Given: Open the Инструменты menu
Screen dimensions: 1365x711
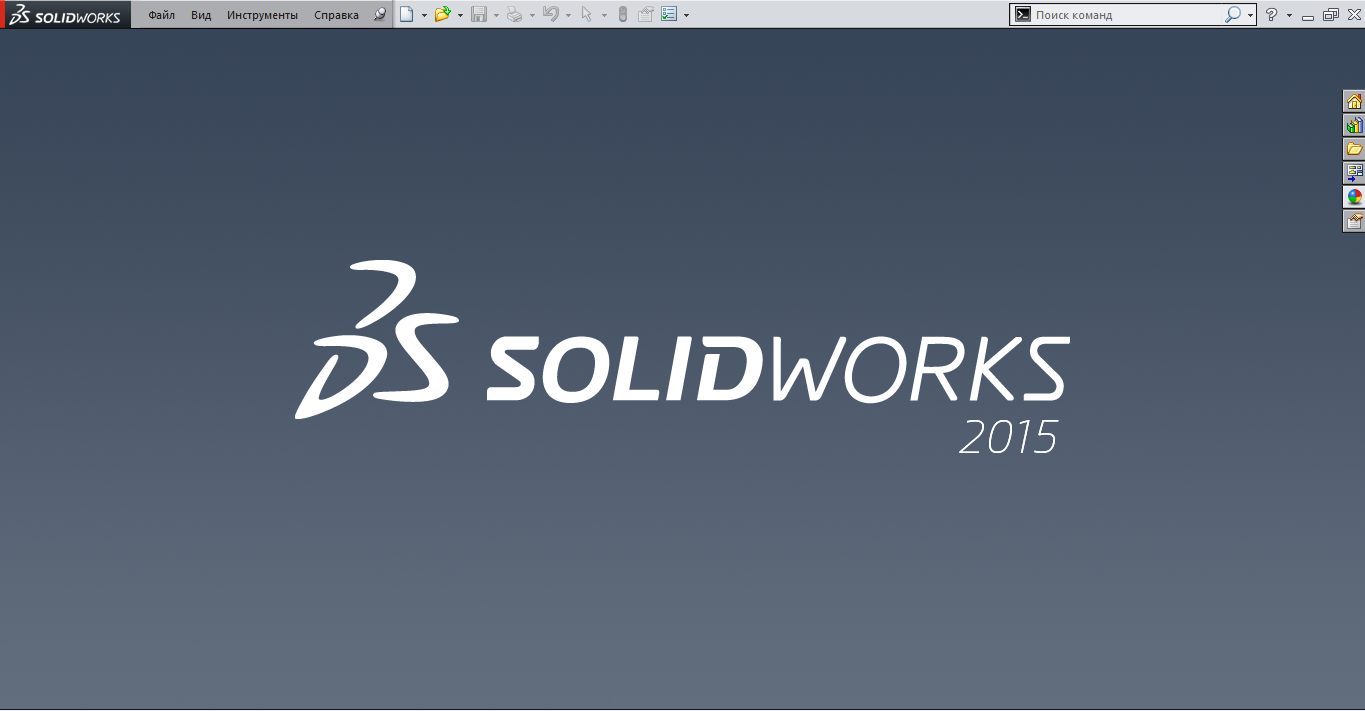Looking at the screenshot, I should click(262, 15).
